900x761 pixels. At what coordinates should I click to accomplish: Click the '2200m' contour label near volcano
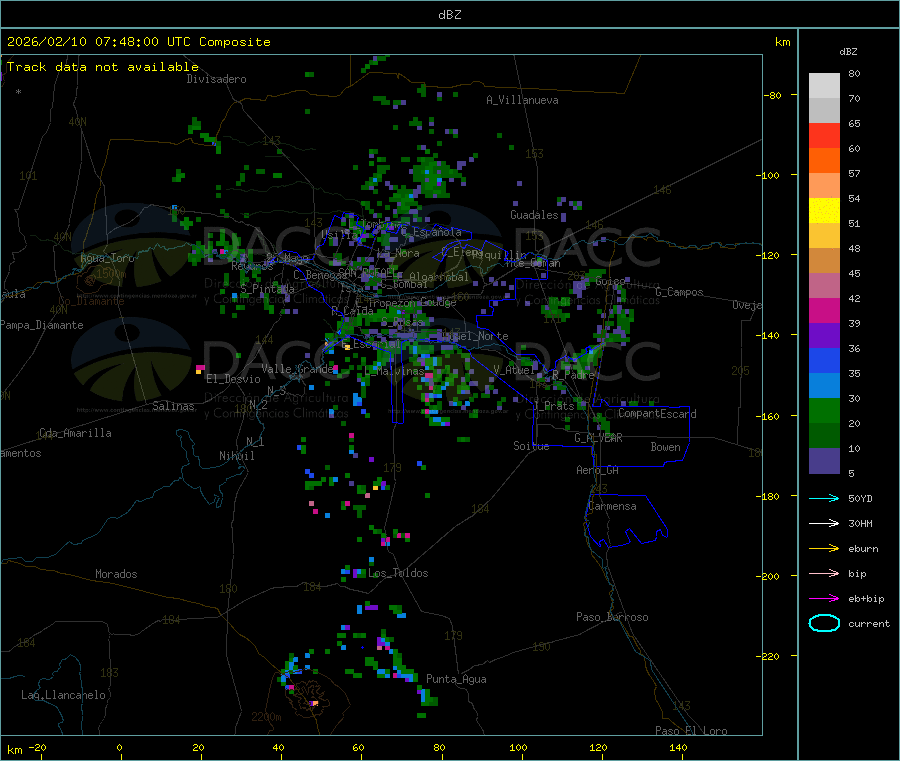click(x=266, y=717)
